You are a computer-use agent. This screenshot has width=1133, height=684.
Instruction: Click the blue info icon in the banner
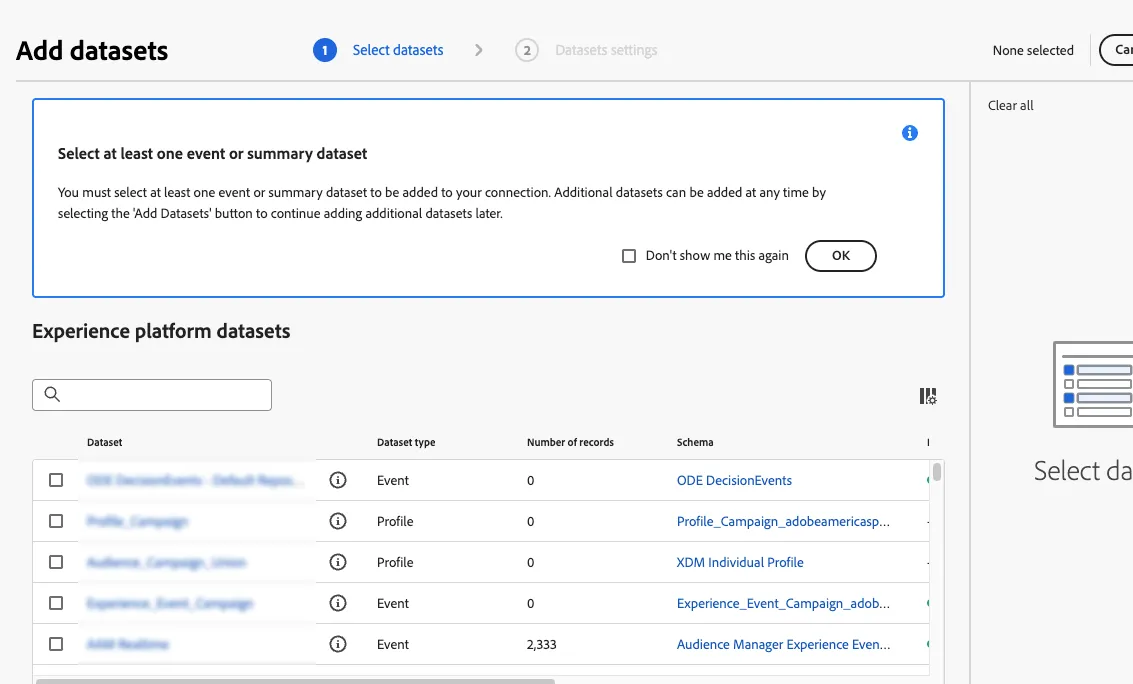[910, 133]
